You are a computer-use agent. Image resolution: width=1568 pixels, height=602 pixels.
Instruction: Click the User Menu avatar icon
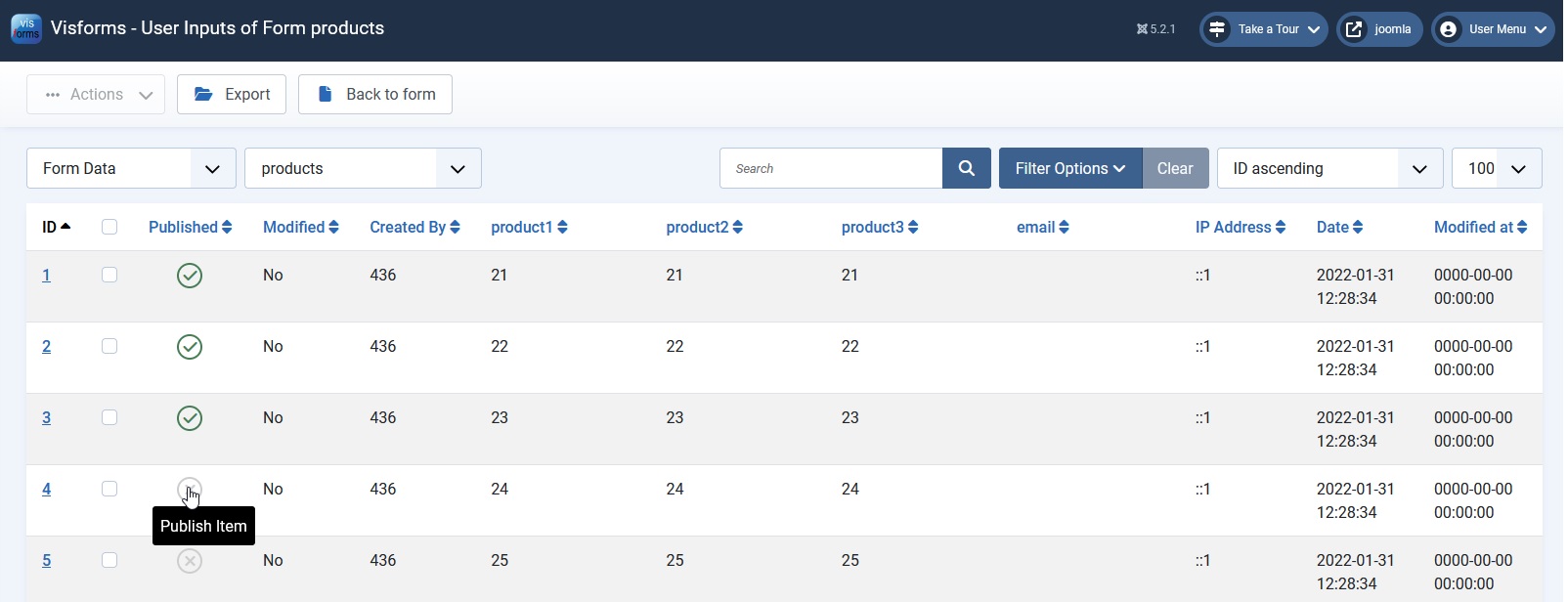[1449, 29]
